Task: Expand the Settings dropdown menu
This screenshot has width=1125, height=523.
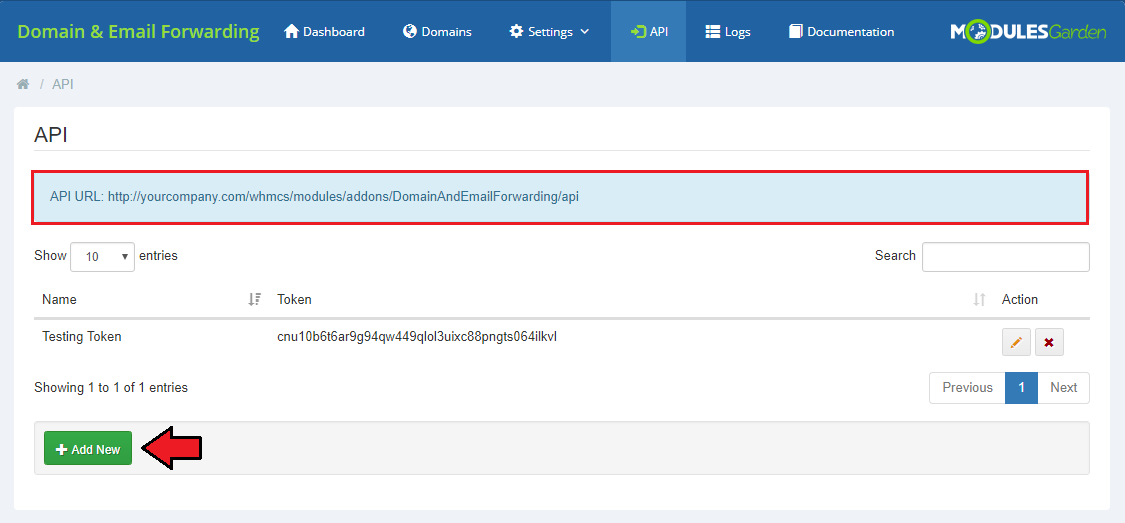Action: coord(549,32)
